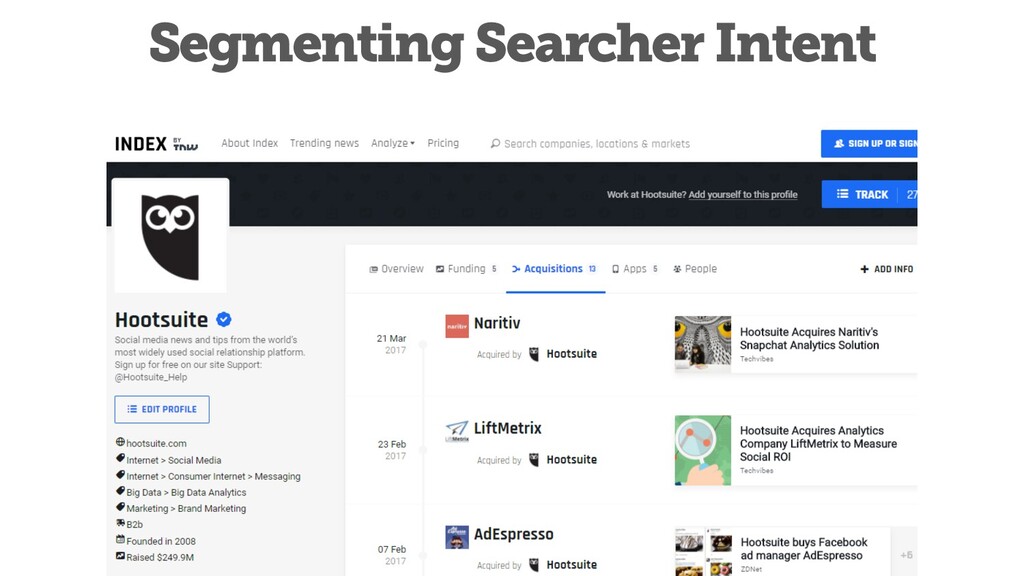This screenshot has height=576, width=1024.
Task: Click the INDEX by TNW logo
Action: click(157, 144)
